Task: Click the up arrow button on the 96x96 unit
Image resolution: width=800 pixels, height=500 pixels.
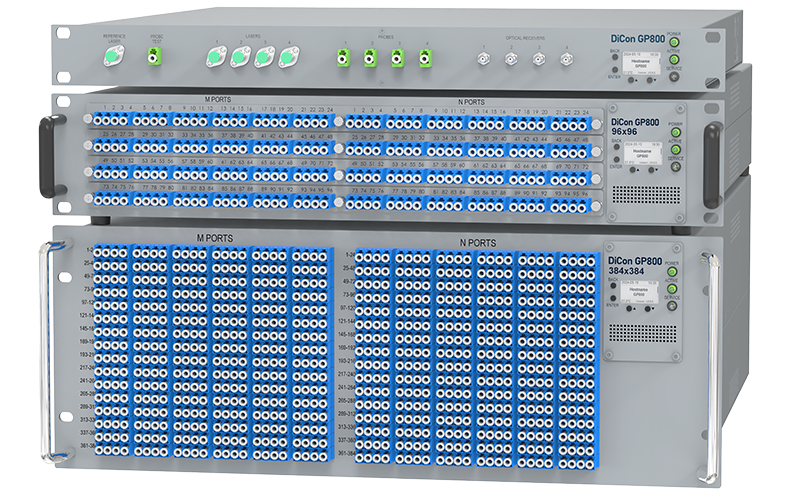Action: click(x=633, y=169)
